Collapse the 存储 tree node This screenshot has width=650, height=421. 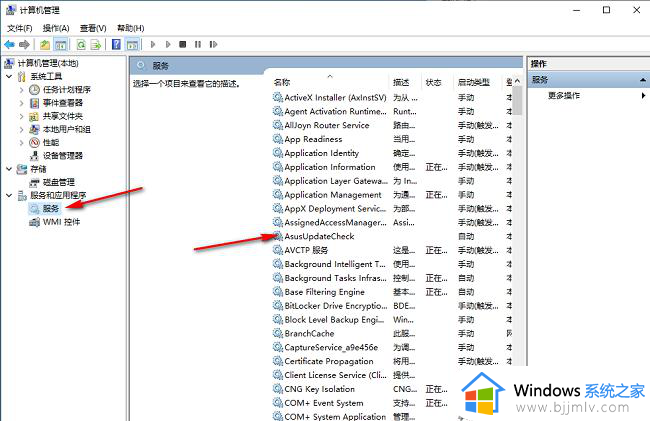[x=9, y=169]
